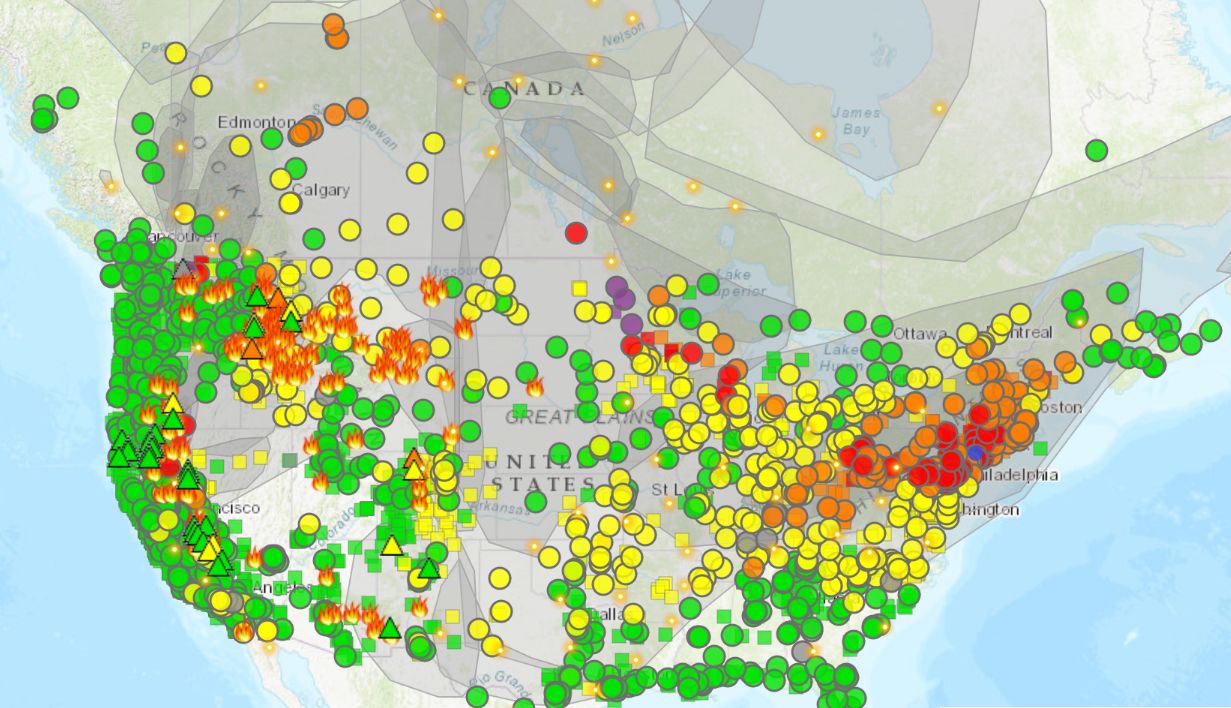Click the lone fire icon west of GREAT PLAINS label
1231x708 pixels.
pos(535,387)
